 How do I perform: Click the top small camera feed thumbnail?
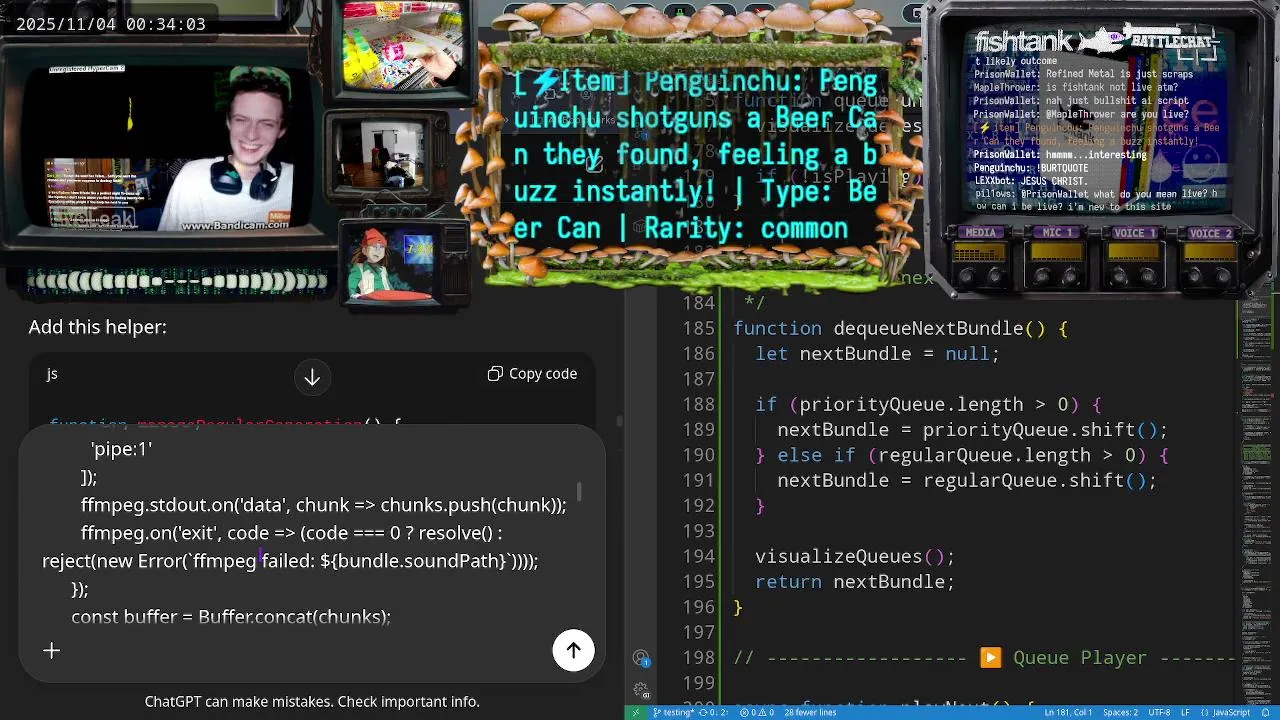403,45
